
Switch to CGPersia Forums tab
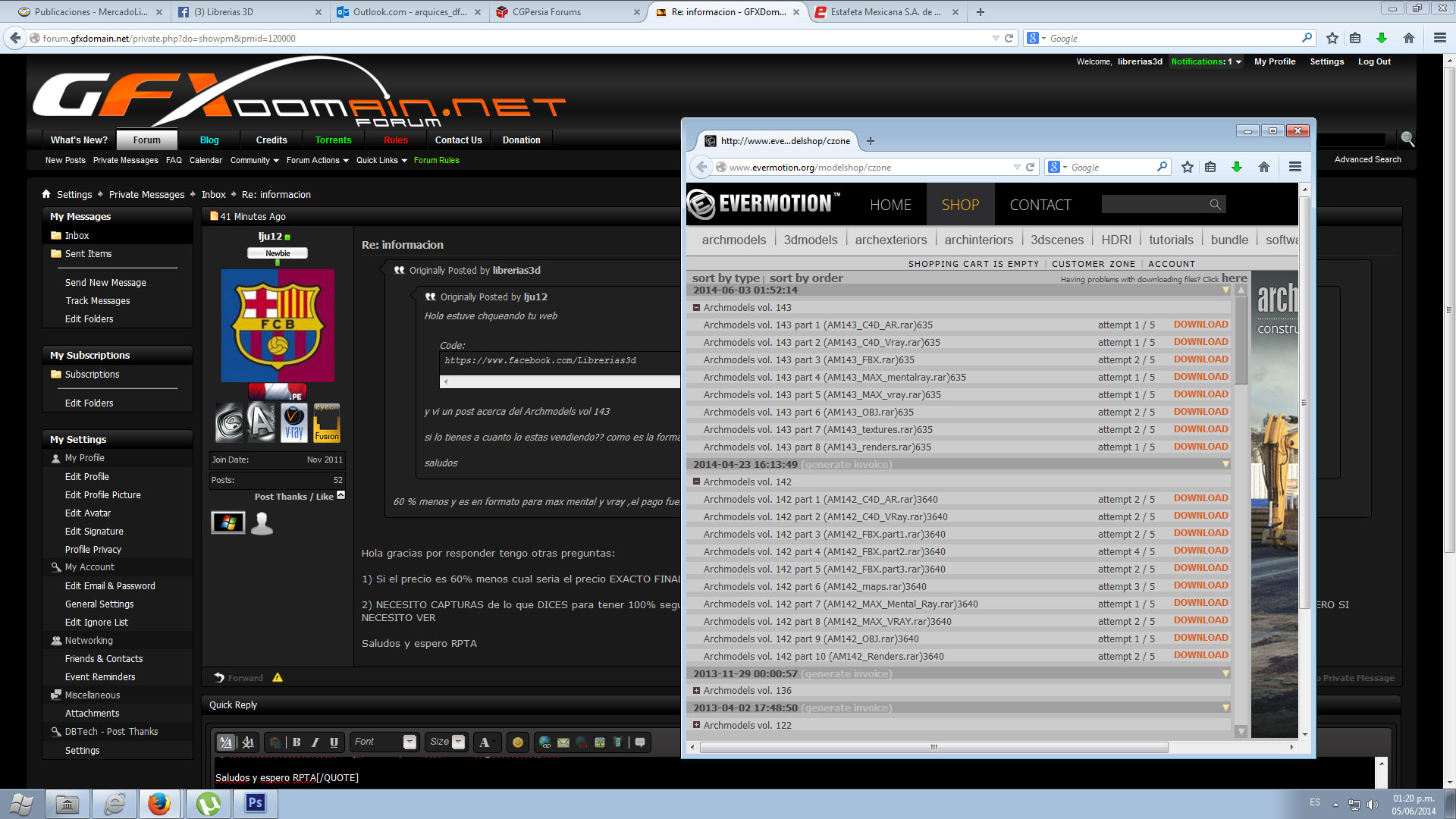pos(567,12)
